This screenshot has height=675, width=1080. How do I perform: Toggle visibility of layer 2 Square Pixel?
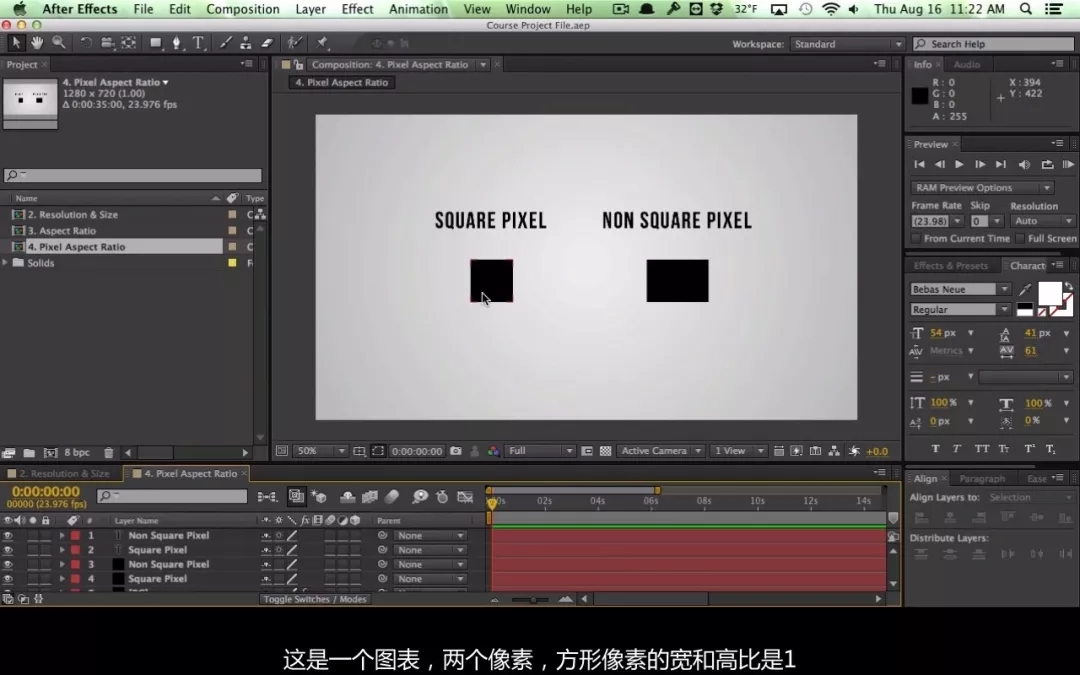pyautogui.click(x=8, y=550)
